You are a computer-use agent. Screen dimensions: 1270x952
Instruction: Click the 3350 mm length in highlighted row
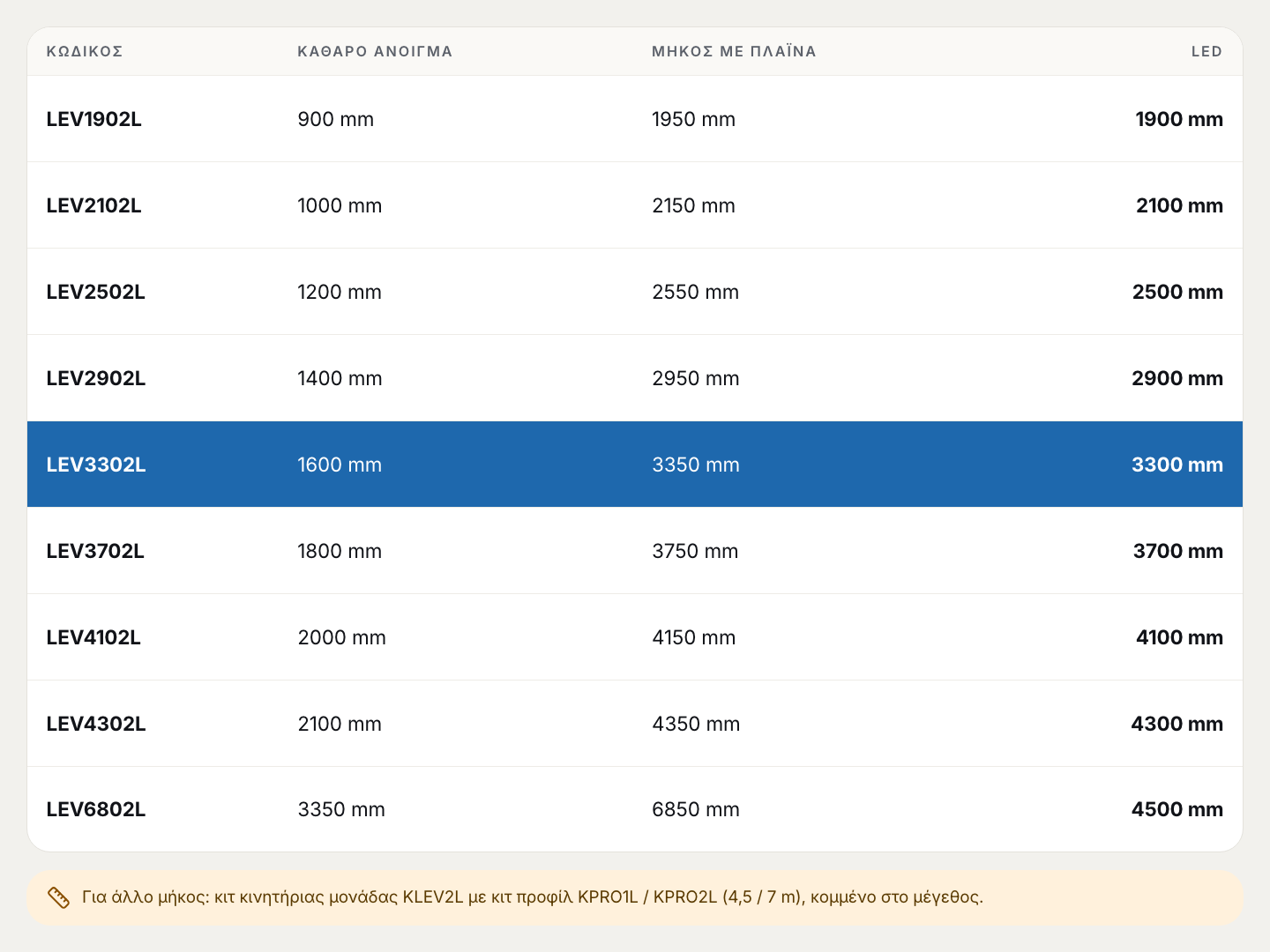point(696,465)
